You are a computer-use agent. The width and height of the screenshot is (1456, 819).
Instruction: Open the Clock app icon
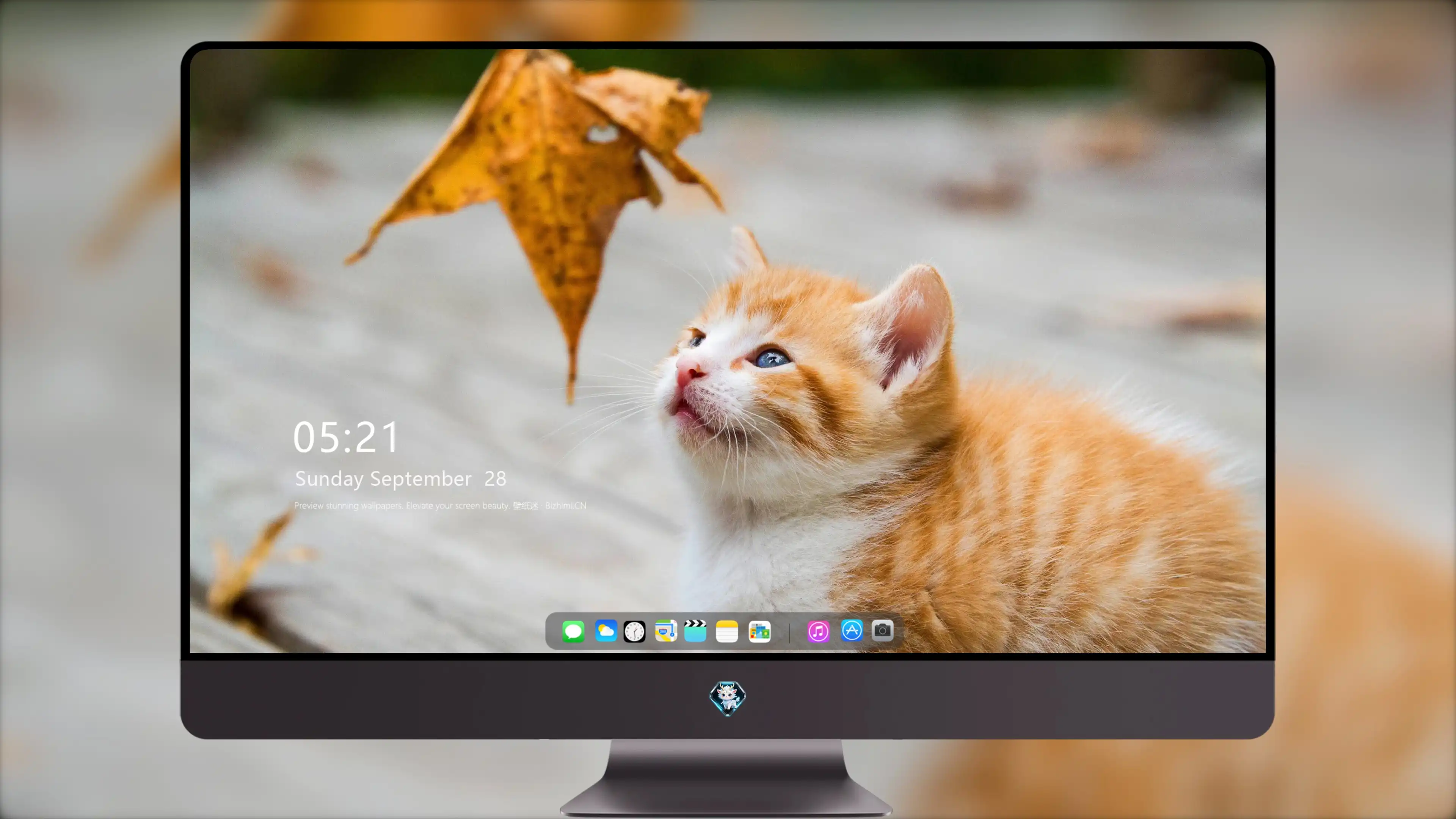[634, 631]
